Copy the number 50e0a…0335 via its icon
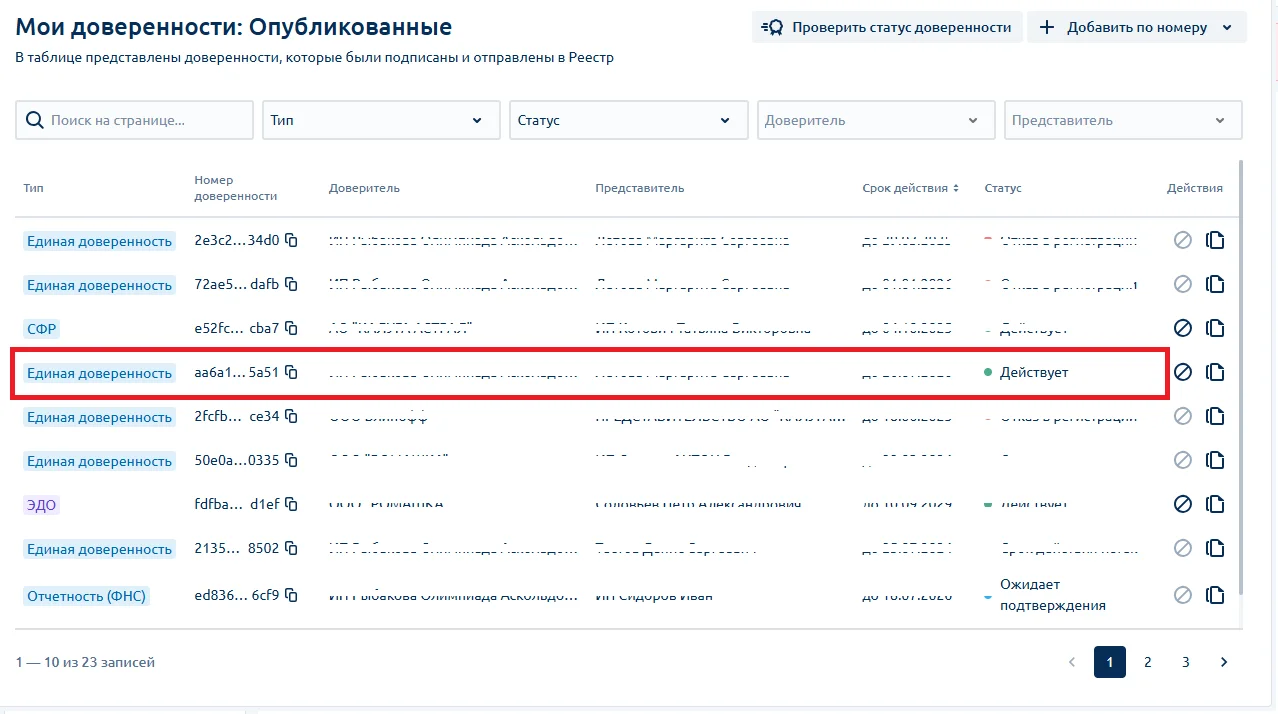This screenshot has height=714, width=1278. coord(291,460)
